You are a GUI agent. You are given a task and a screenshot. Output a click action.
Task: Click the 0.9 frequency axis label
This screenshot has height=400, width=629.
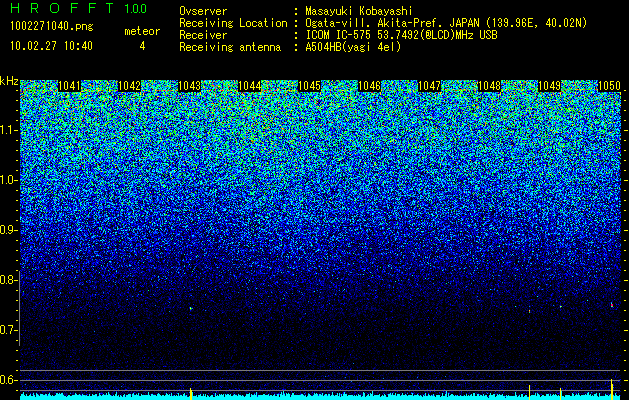point(8,230)
